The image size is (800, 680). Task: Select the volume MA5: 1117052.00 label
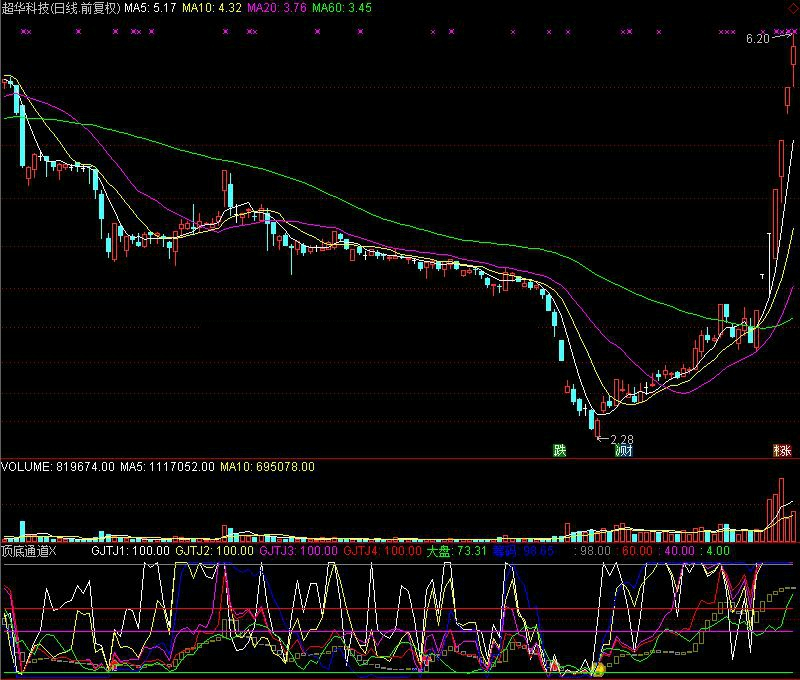167,467
